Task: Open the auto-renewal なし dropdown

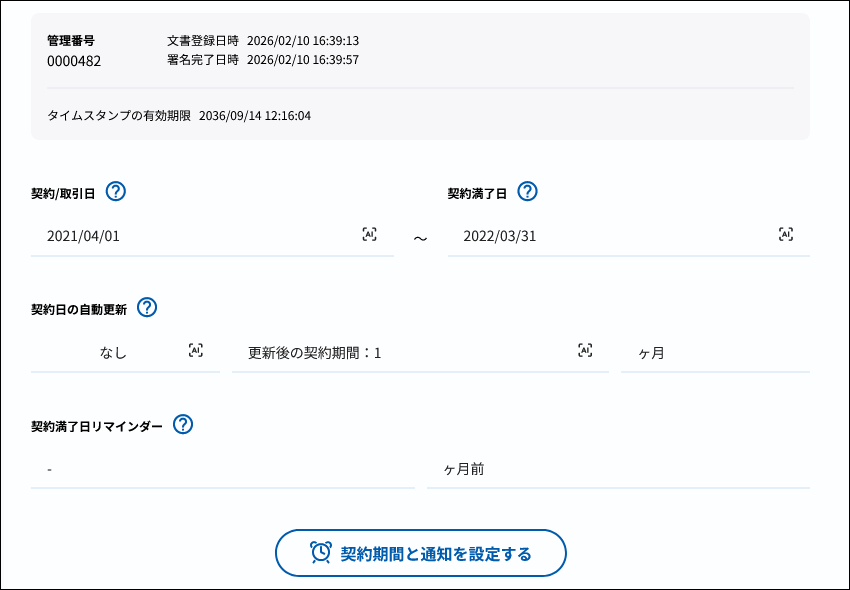Action: [113, 352]
